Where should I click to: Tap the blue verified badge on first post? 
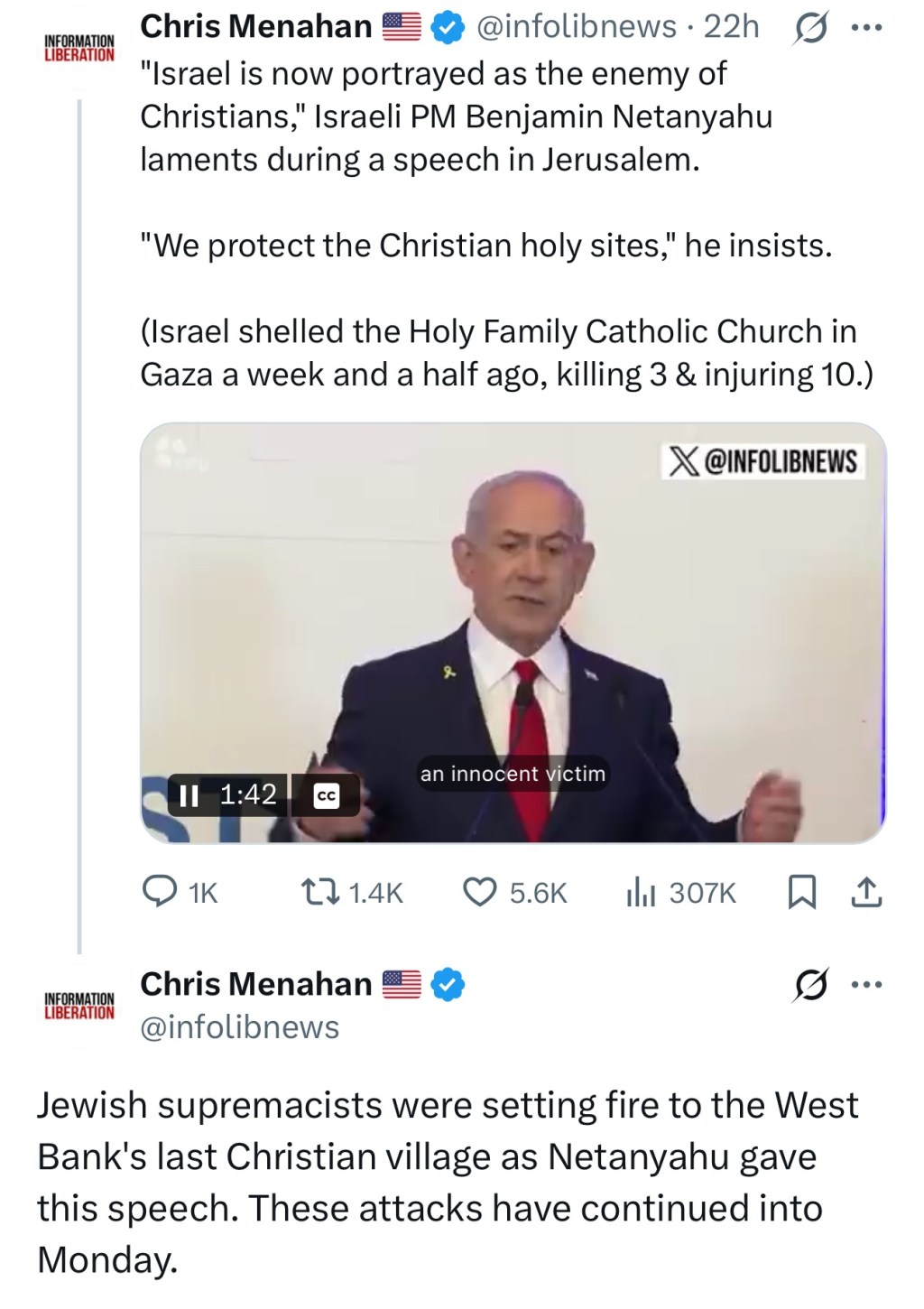(x=447, y=29)
